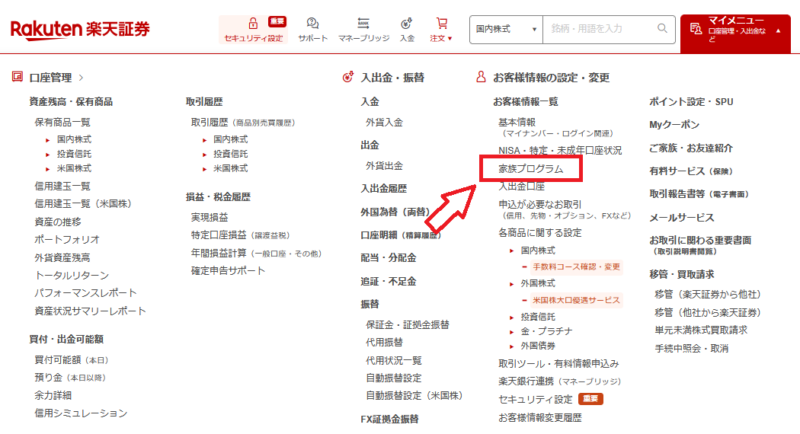The width and height of the screenshot is (800, 434).
Task: Open 買付可能額（本日）
Action: coord(71,360)
